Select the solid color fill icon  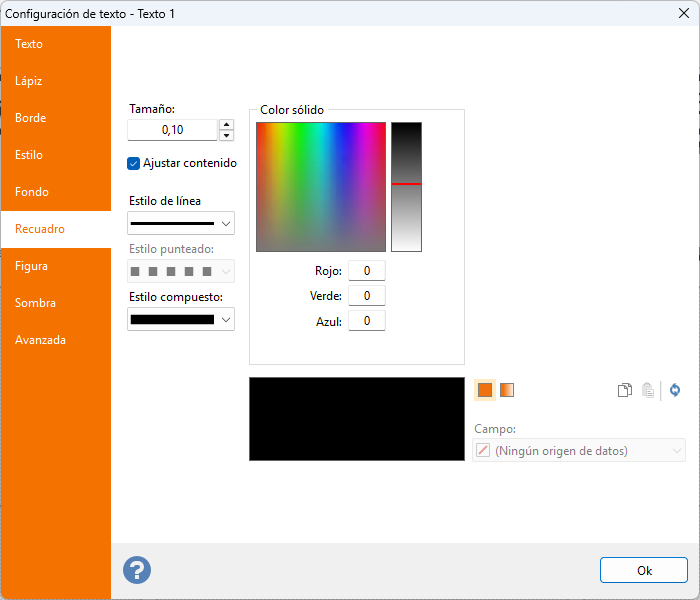coord(485,390)
